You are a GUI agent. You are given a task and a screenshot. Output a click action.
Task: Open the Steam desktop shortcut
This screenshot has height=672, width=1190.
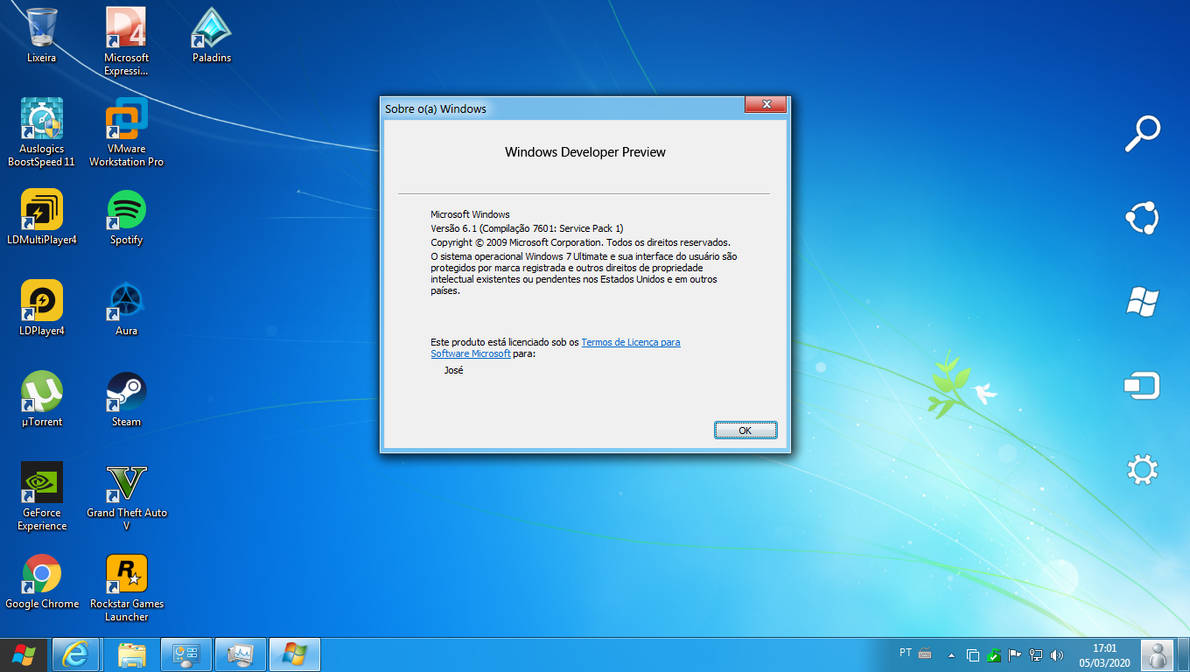(126, 399)
